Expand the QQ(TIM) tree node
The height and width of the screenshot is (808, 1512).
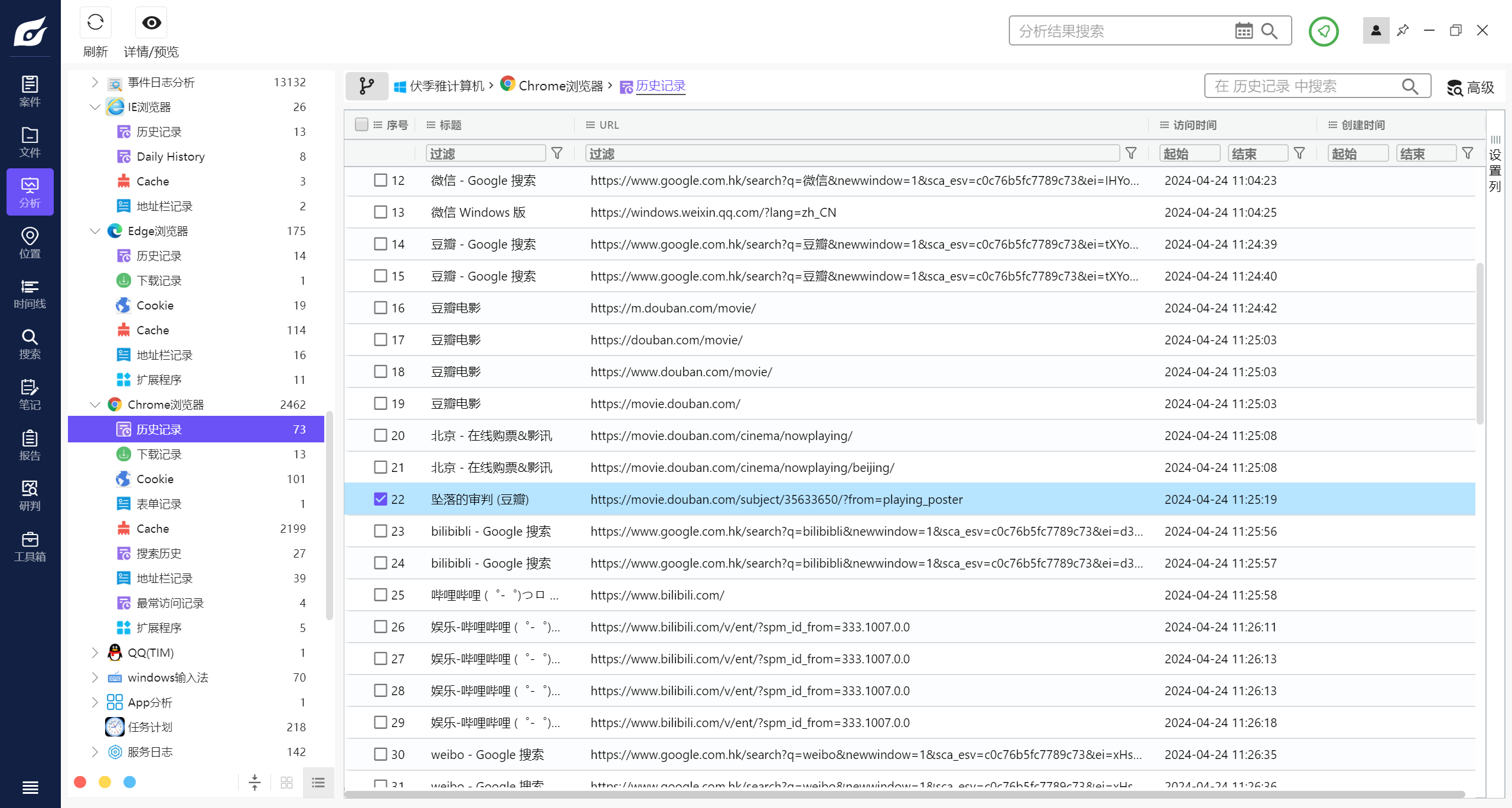94,653
